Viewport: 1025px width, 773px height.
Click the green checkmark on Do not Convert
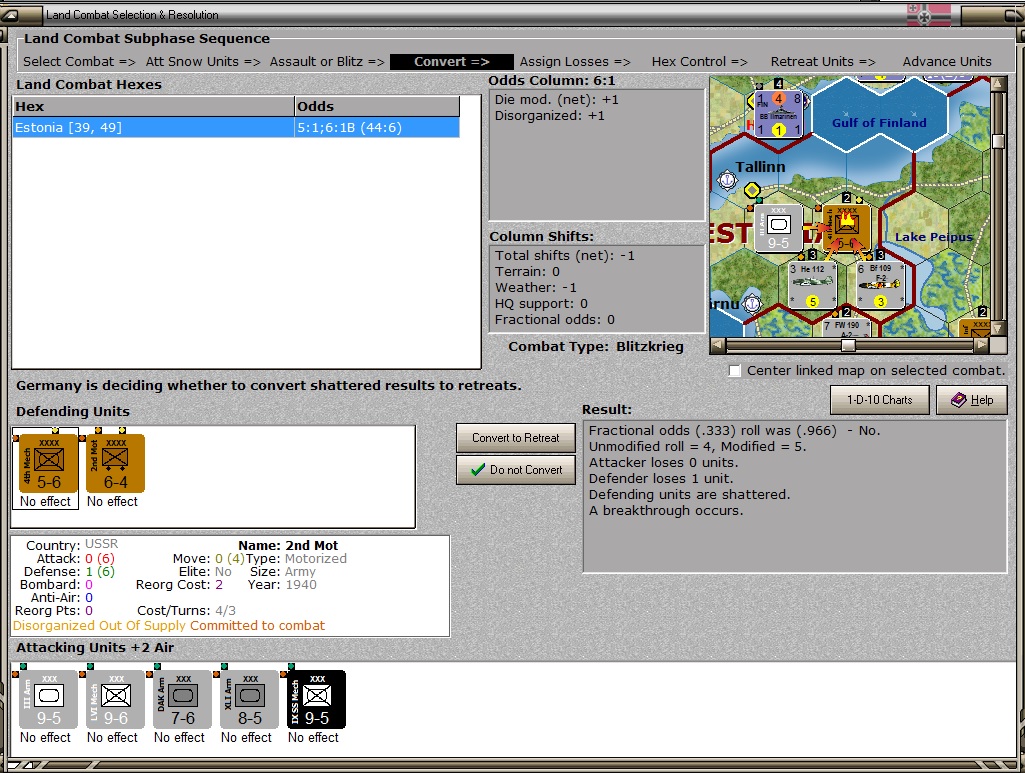(x=478, y=469)
